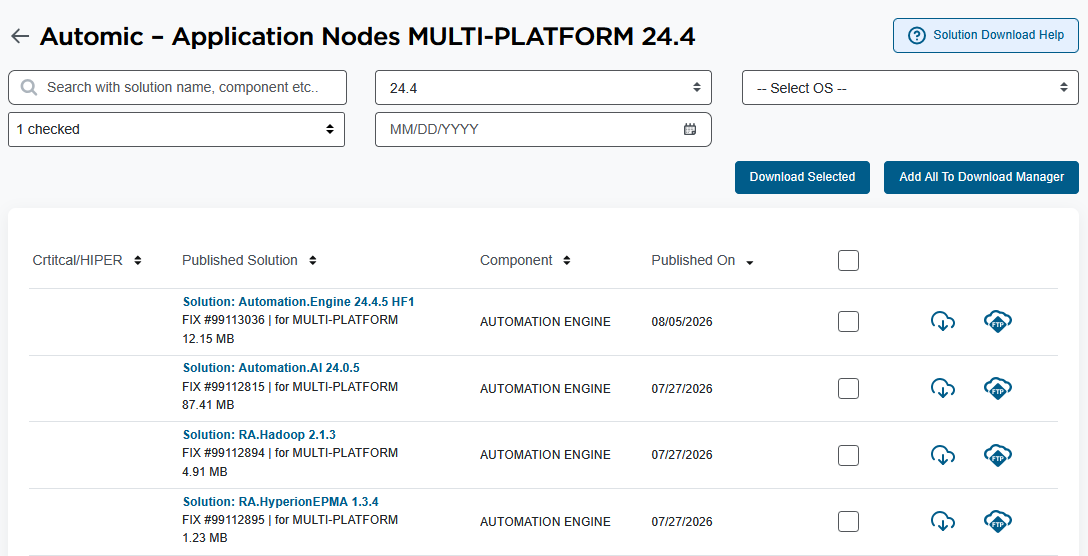Click 07/27/2026 in RA.Hadoop row
The image size is (1088, 556).
pos(681,455)
